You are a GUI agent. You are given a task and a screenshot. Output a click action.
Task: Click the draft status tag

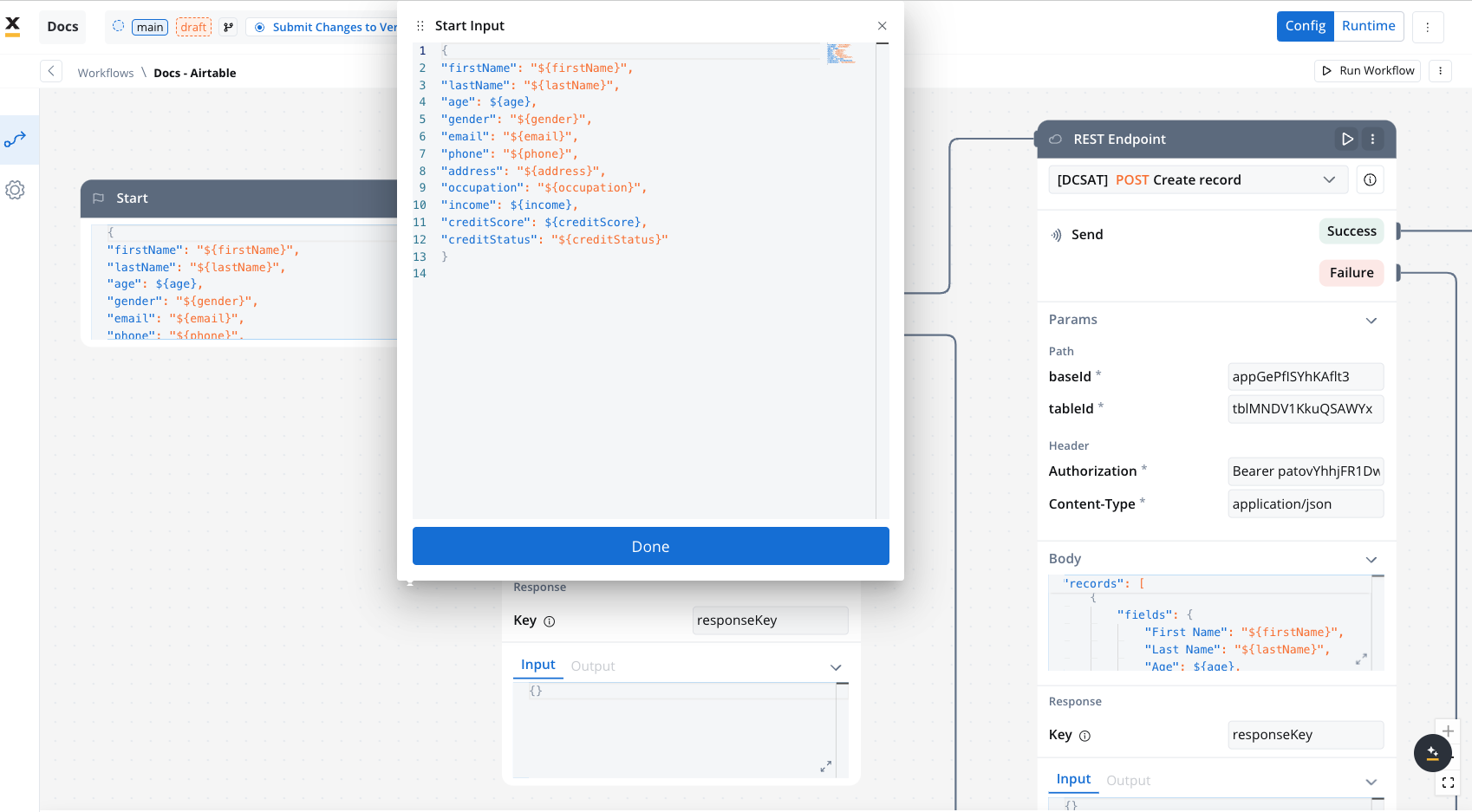[x=193, y=27]
